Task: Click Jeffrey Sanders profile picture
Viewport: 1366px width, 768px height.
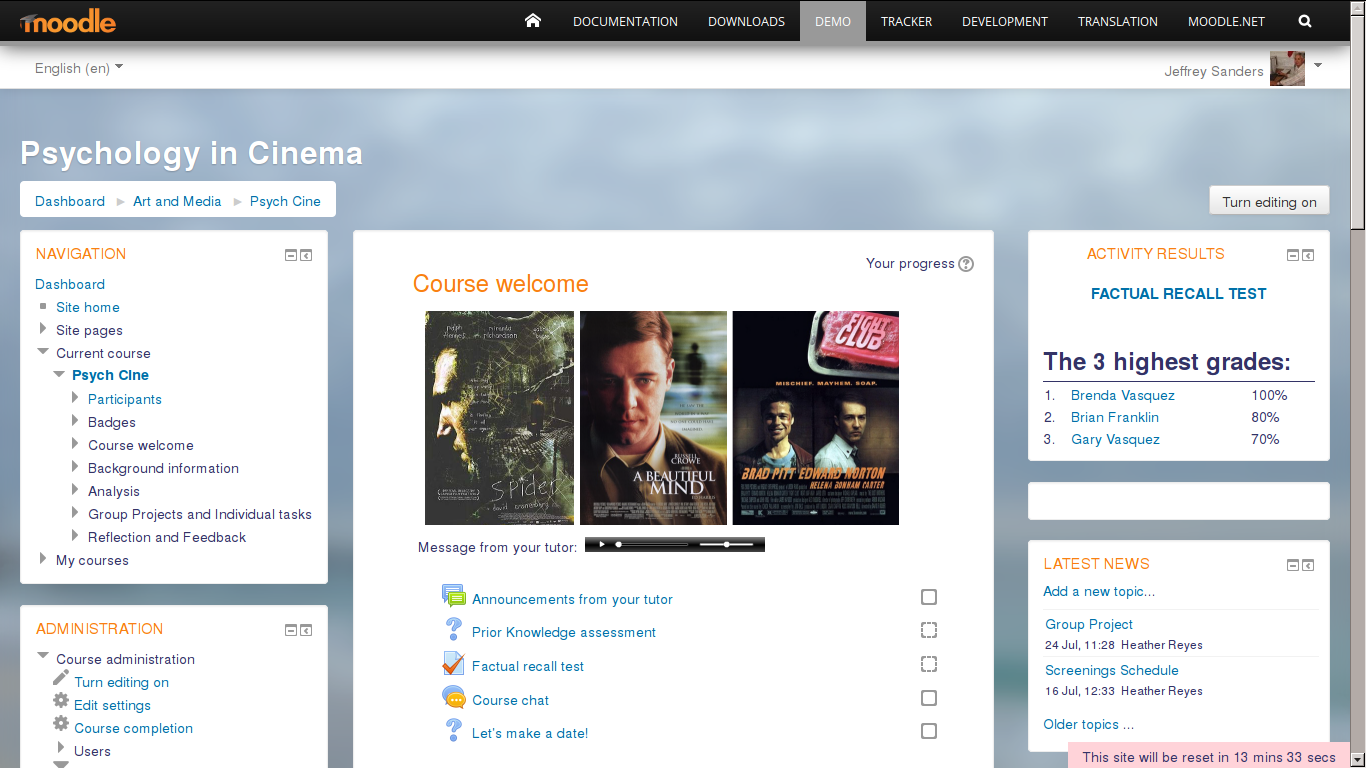Action: (1287, 69)
